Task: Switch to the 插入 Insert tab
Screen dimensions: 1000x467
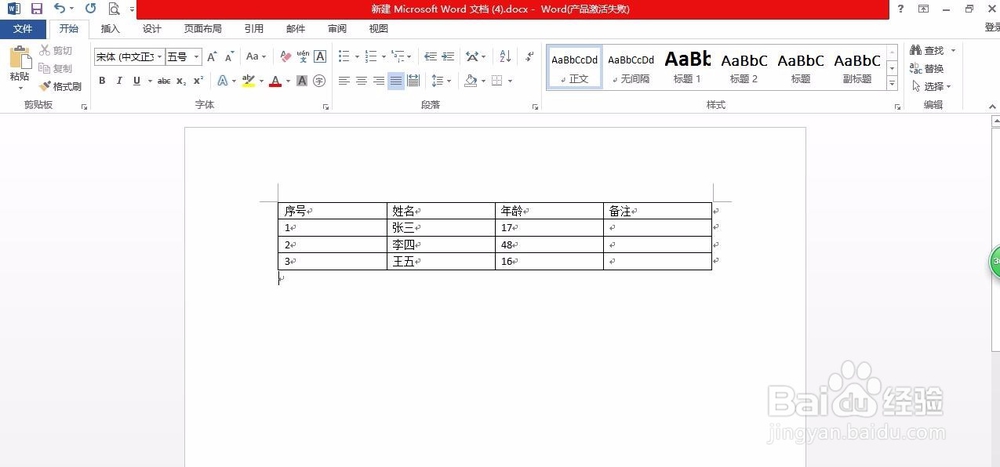Action: (x=110, y=29)
